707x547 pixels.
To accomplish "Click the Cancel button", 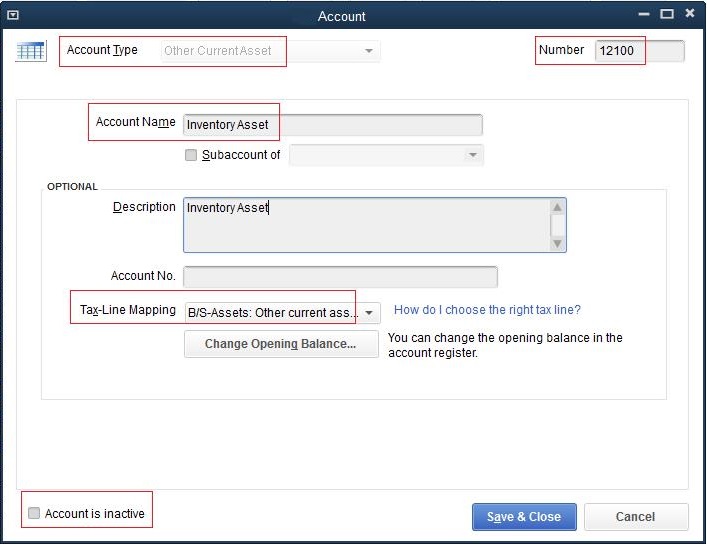I will click(636, 517).
